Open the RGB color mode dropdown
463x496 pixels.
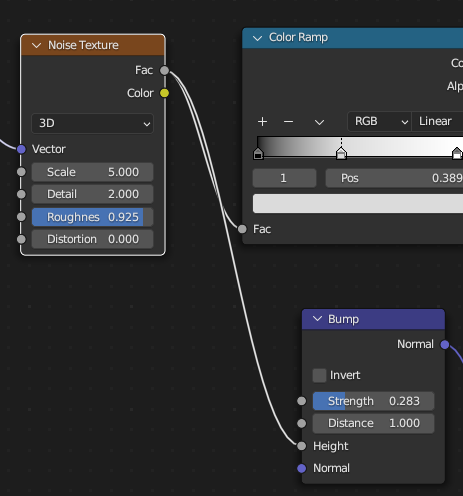click(379, 121)
